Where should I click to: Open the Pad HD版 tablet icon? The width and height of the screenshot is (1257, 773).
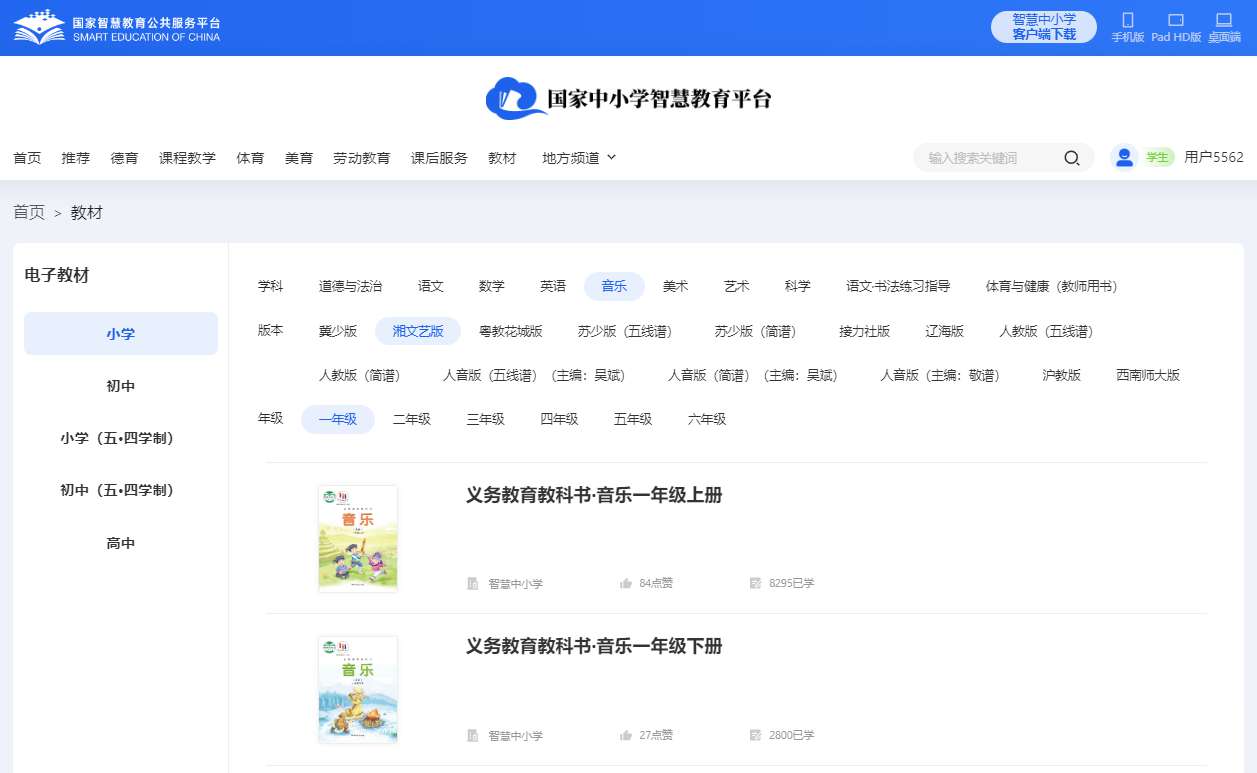tap(1176, 20)
